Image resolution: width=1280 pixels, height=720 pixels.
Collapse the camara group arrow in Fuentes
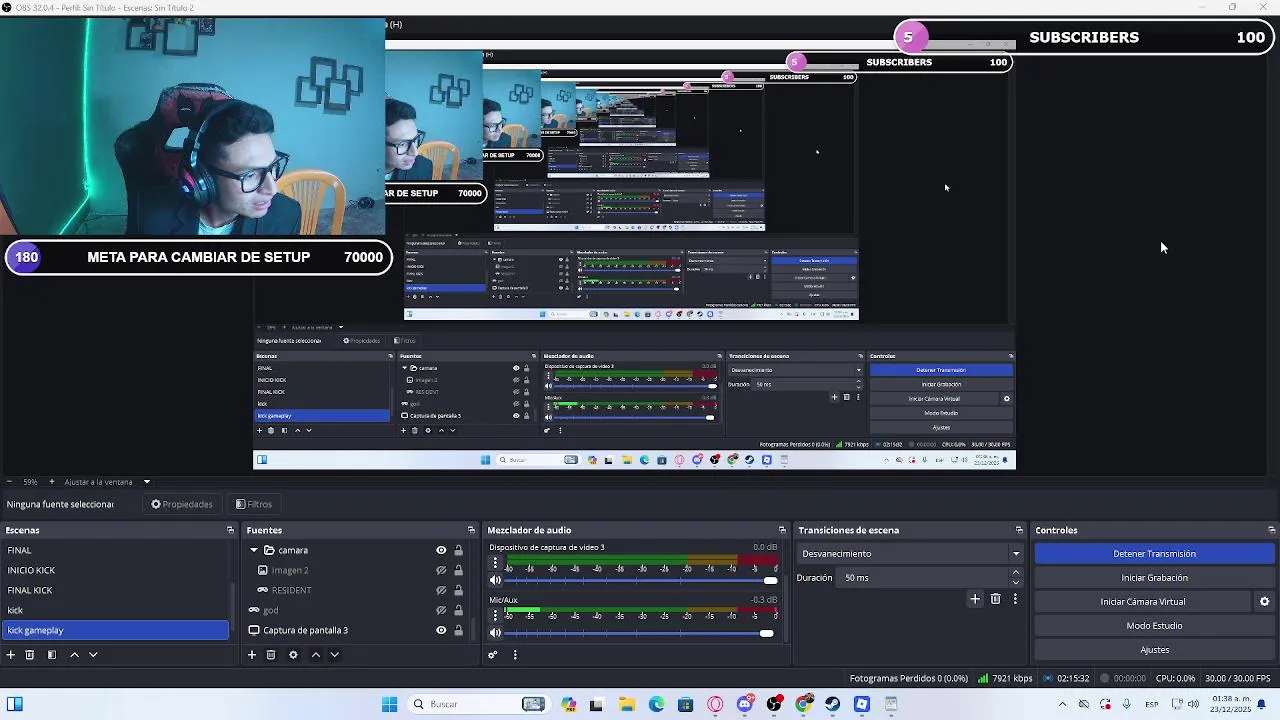(254, 550)
